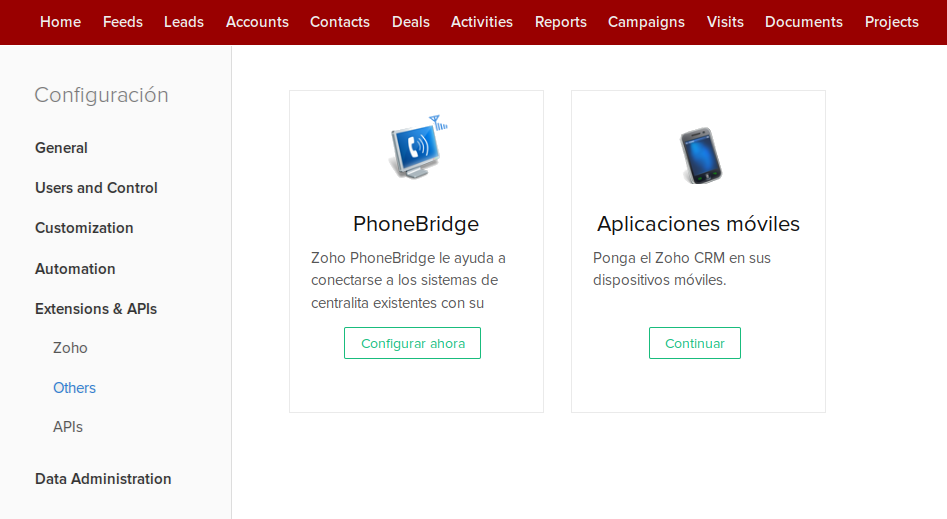Collapse the Extensions & APIs section
The height and width of the screenshot is (519, 947).
96,309
